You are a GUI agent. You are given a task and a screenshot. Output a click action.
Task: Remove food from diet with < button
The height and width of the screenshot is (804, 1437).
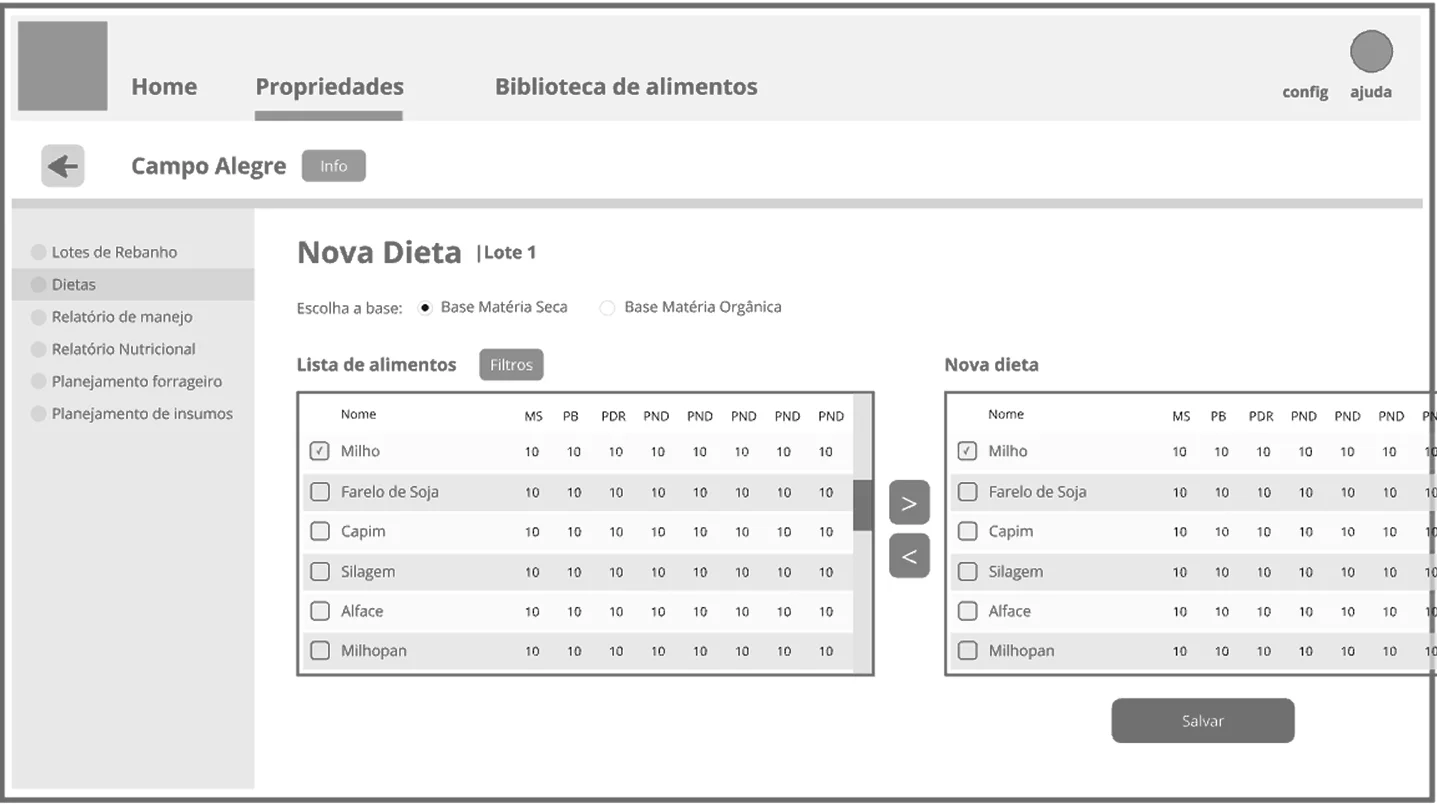(x=909, y=556)
